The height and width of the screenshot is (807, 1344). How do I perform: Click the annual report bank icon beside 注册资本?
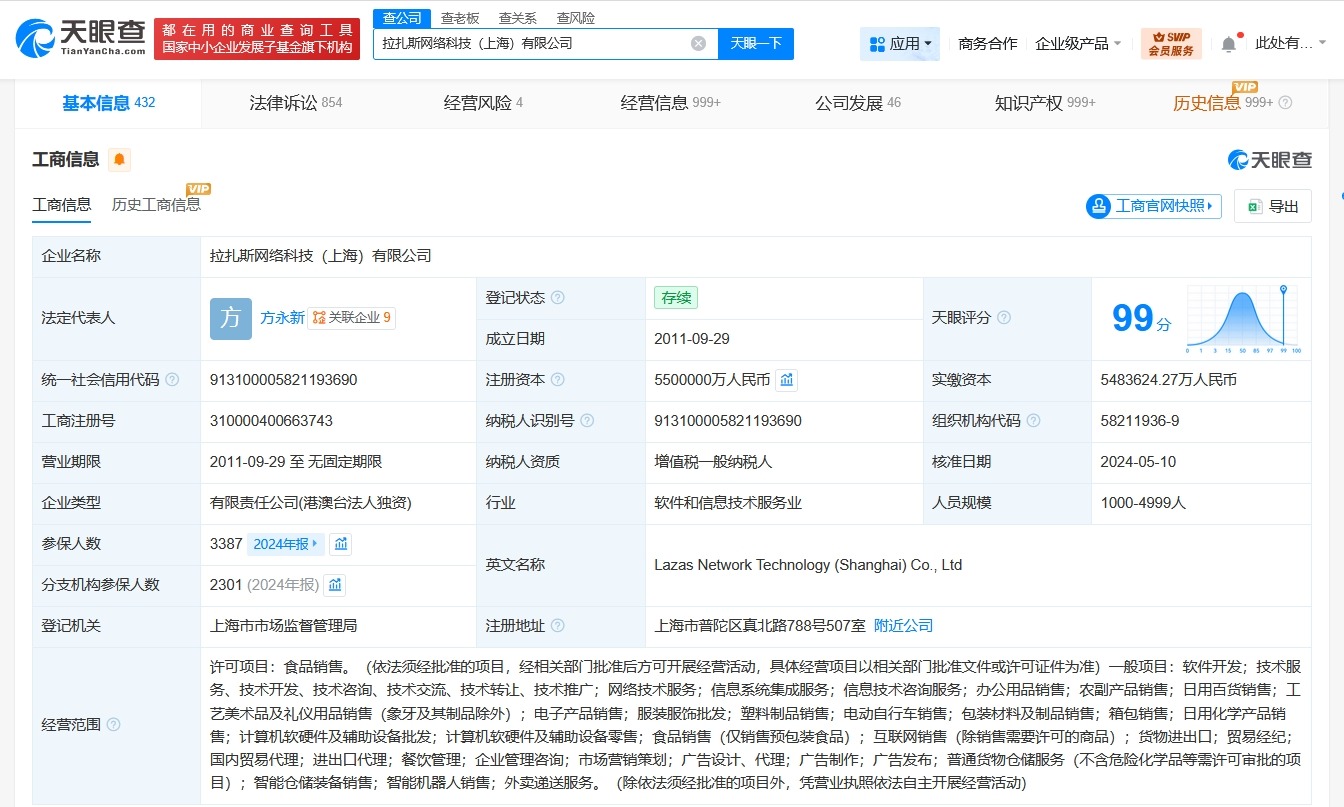pyautogui.click(x=788, y=380)
